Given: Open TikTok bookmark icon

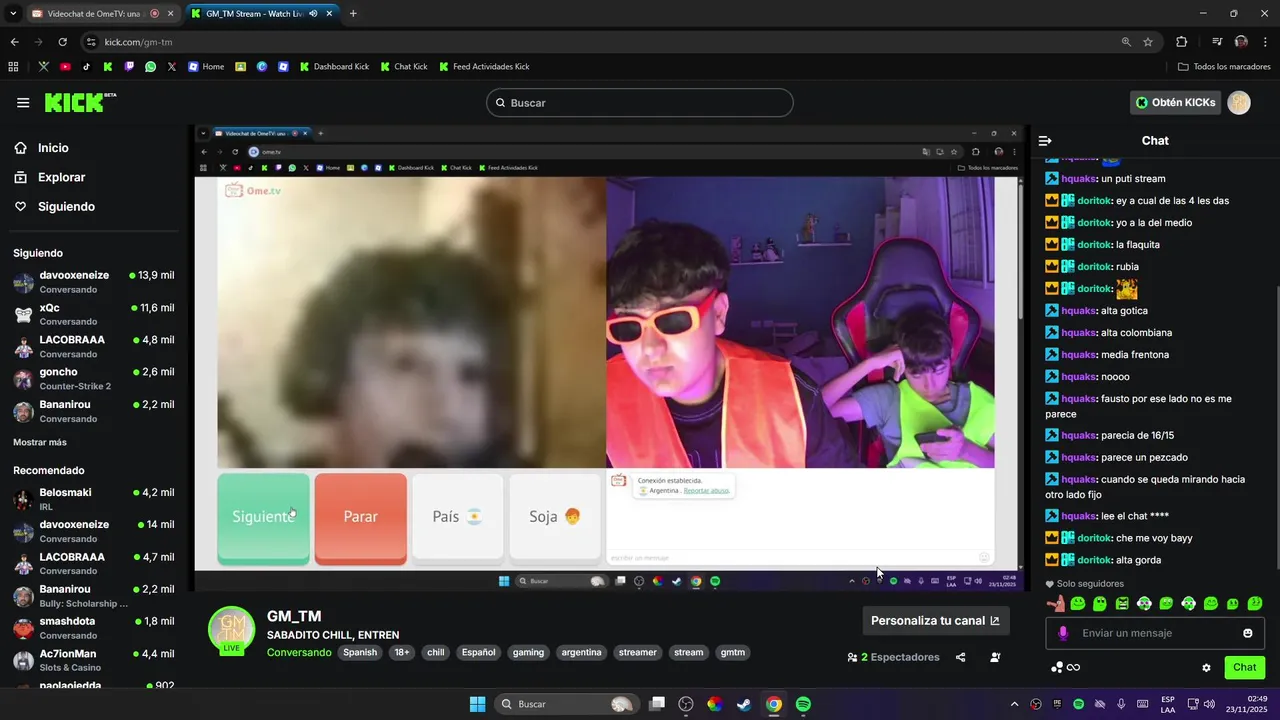Looking at the screenshot, I should (x=86, y=67).
